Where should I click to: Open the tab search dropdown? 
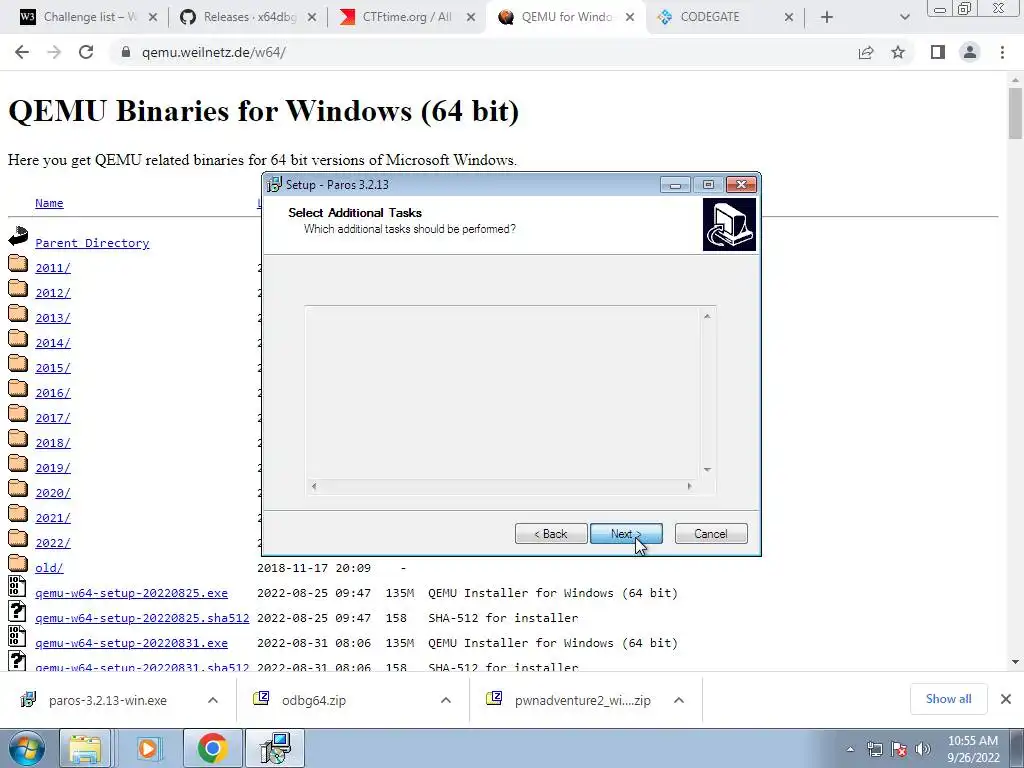(904, 17)
